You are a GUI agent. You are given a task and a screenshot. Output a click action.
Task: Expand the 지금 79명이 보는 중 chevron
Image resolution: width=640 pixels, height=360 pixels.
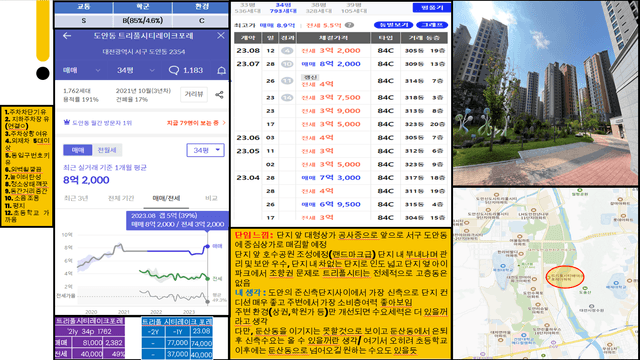click(224, 122)
